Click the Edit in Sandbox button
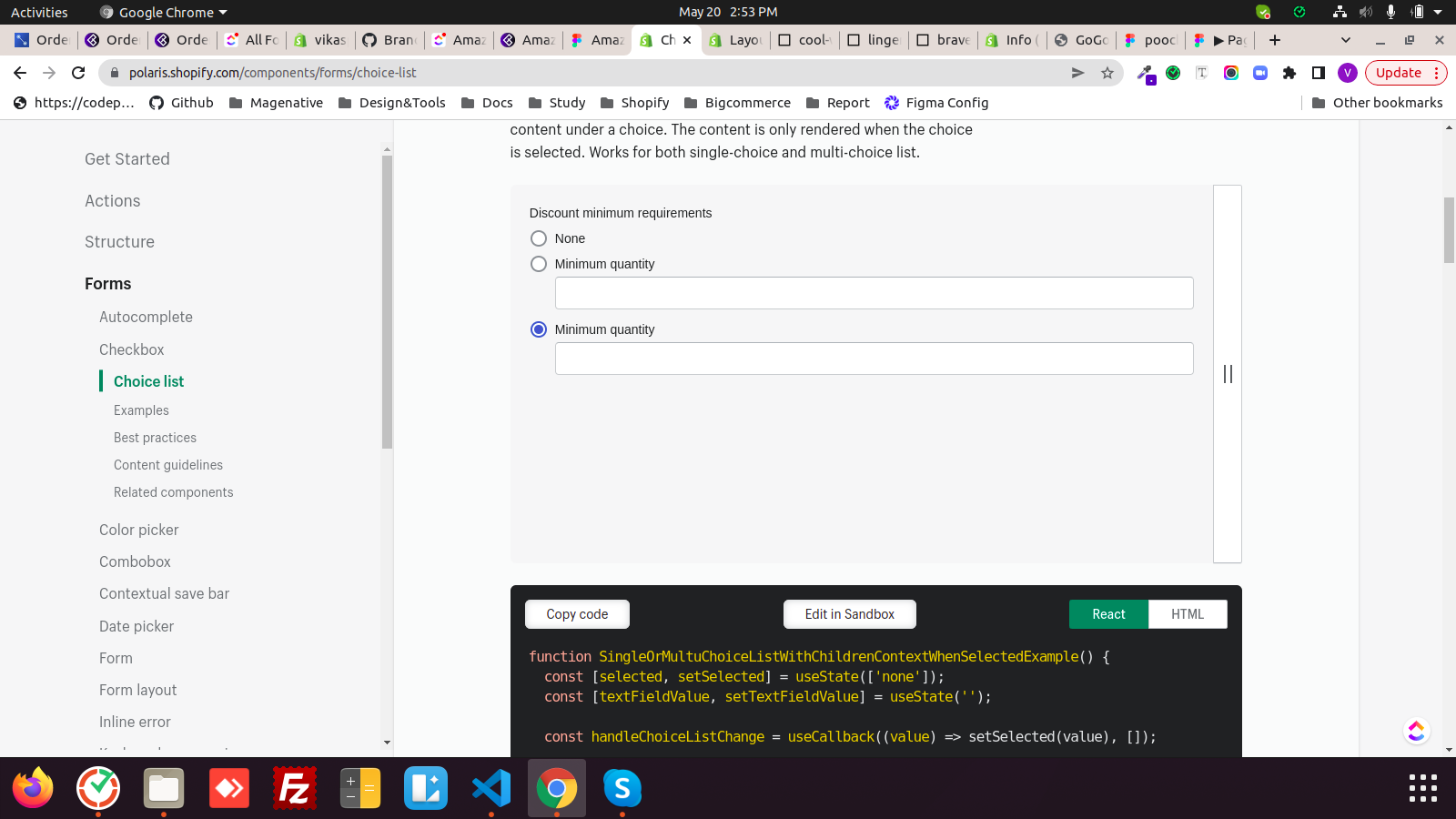1456x819 pixels. tap(849, 614)
